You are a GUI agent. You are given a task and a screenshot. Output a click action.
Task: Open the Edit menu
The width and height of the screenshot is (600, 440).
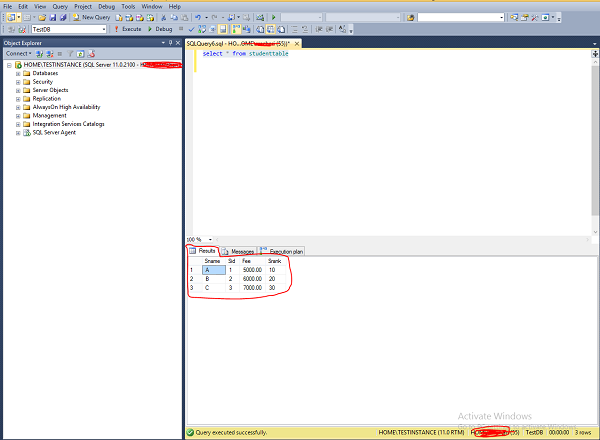(x=23, y=7)
